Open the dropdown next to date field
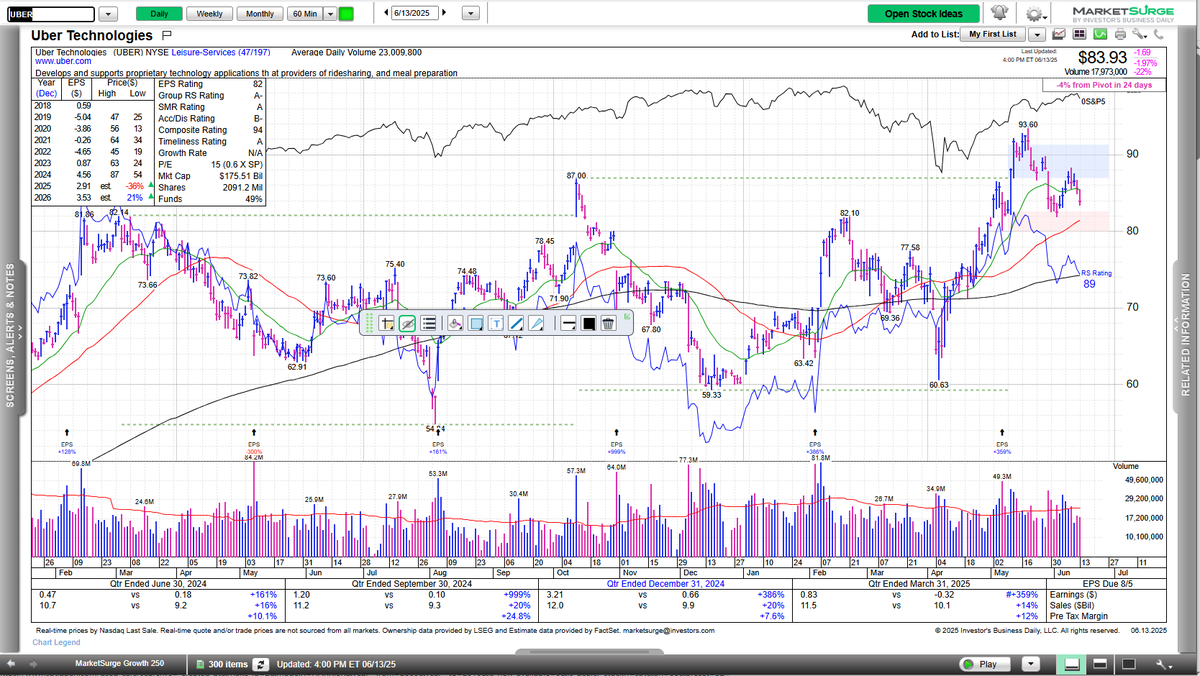Image resolution: width=1200 pixels, height=676 pixels. (471, 14)
